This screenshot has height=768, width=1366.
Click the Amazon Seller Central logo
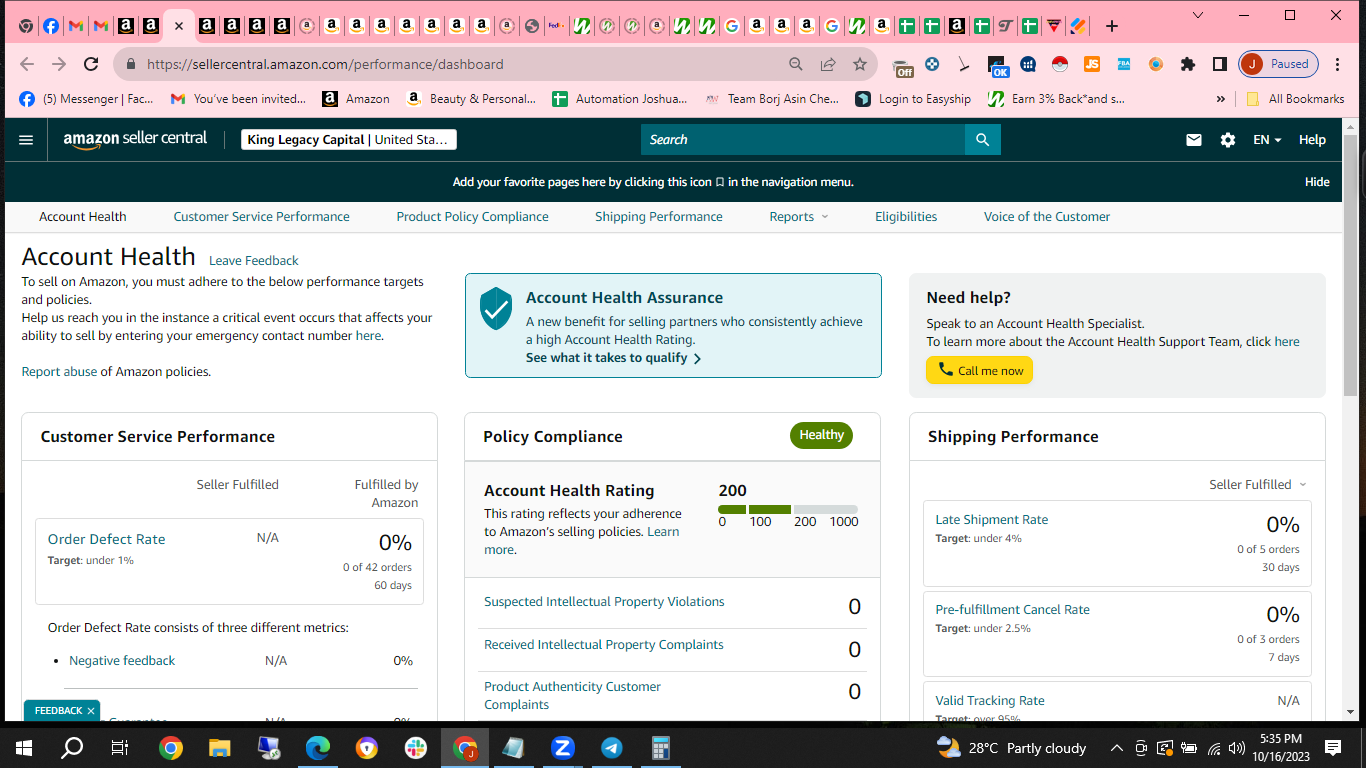pyautogui.click(x=135, y=140)
